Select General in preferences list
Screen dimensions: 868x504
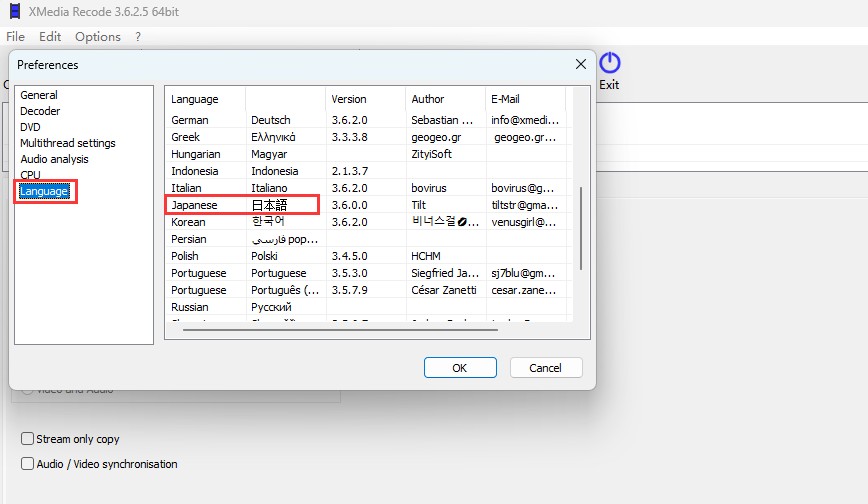pyautogui.click(x=39, y=95)
